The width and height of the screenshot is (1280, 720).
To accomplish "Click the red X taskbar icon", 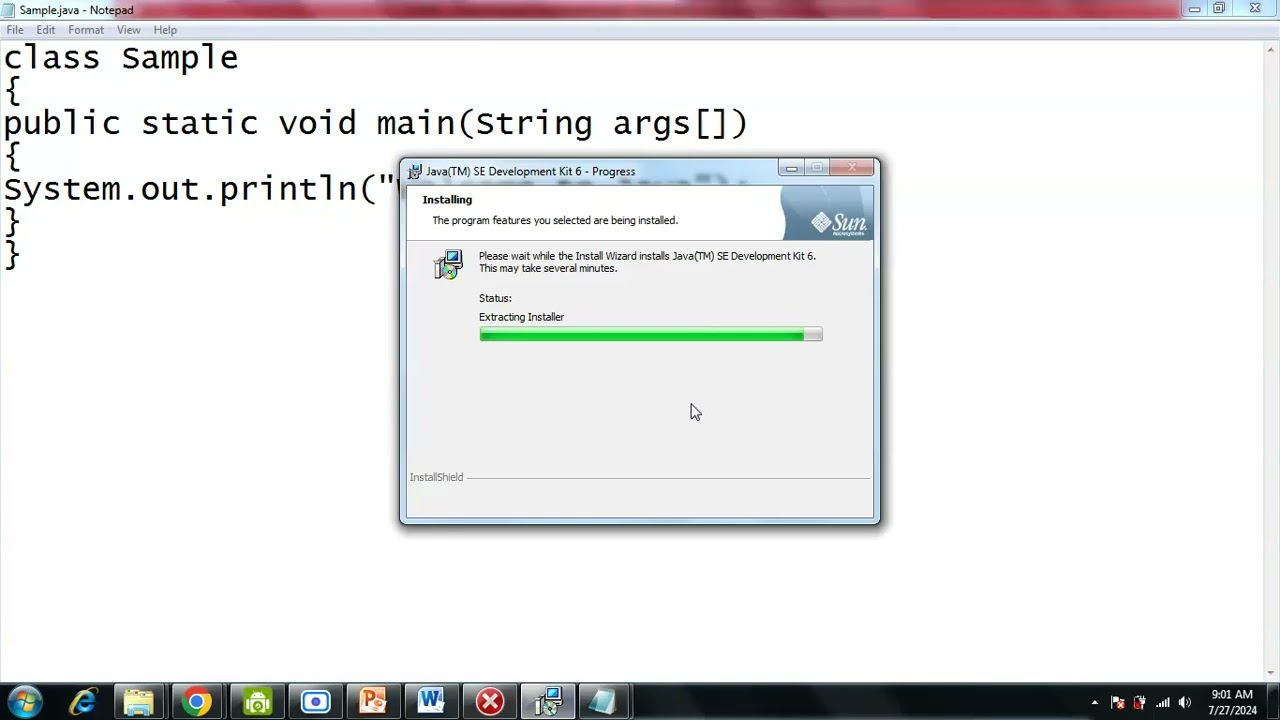I will click(490, 702).
